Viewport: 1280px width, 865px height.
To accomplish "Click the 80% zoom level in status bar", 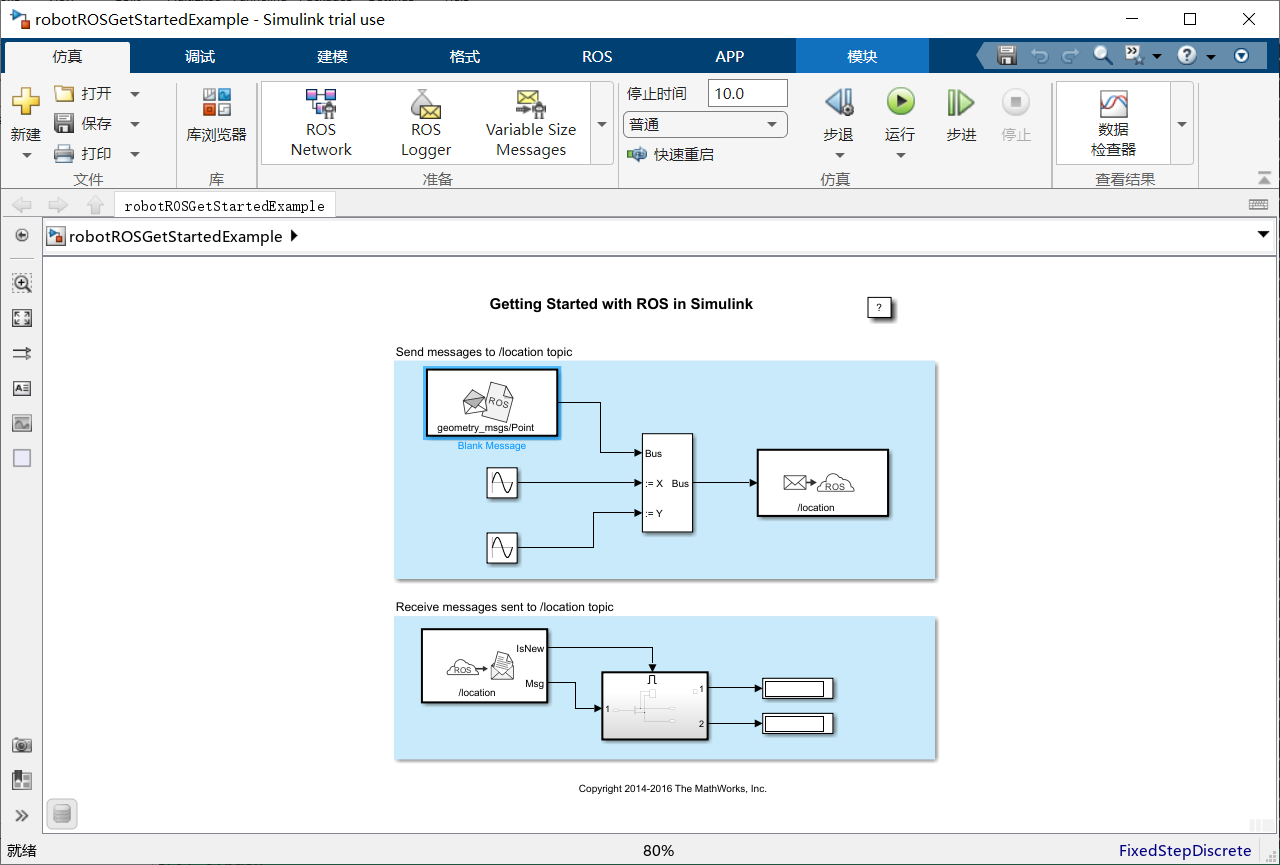I will point(658,851).
